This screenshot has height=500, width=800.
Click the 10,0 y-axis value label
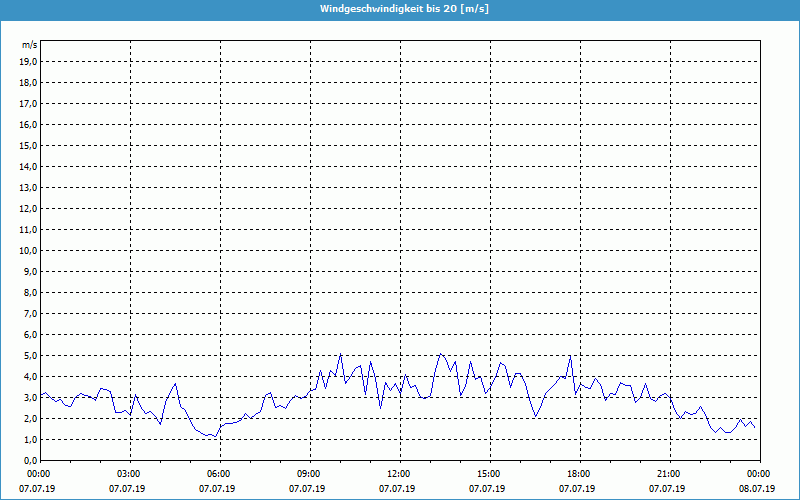28,250
